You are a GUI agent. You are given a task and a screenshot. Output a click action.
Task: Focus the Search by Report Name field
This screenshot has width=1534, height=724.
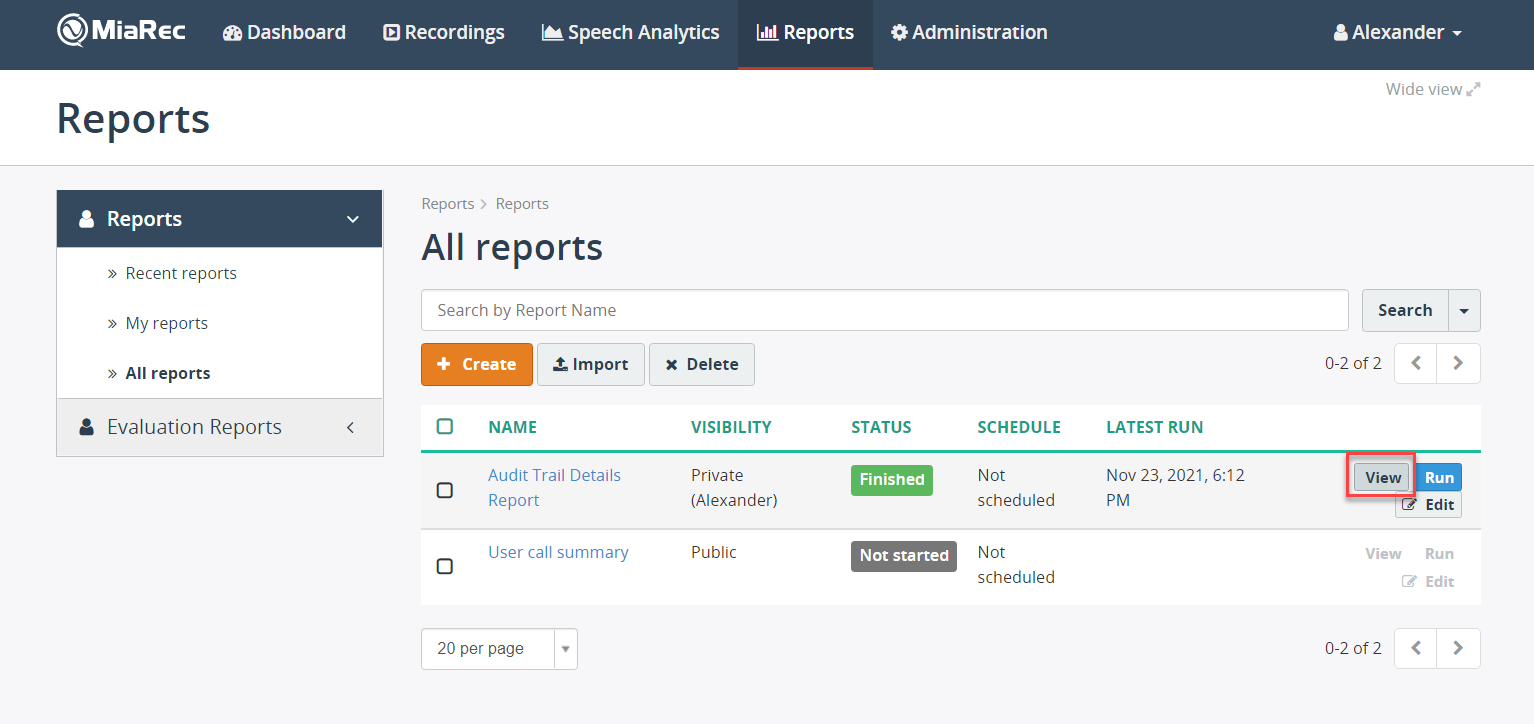pyautogui.click(x=885, y=310)
